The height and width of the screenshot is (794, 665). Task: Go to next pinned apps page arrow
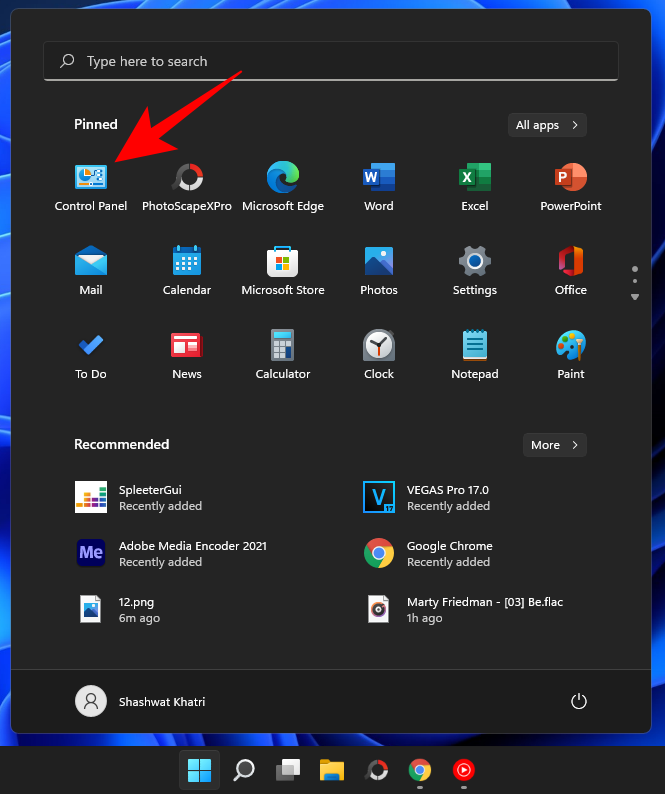tap(634, 297)
